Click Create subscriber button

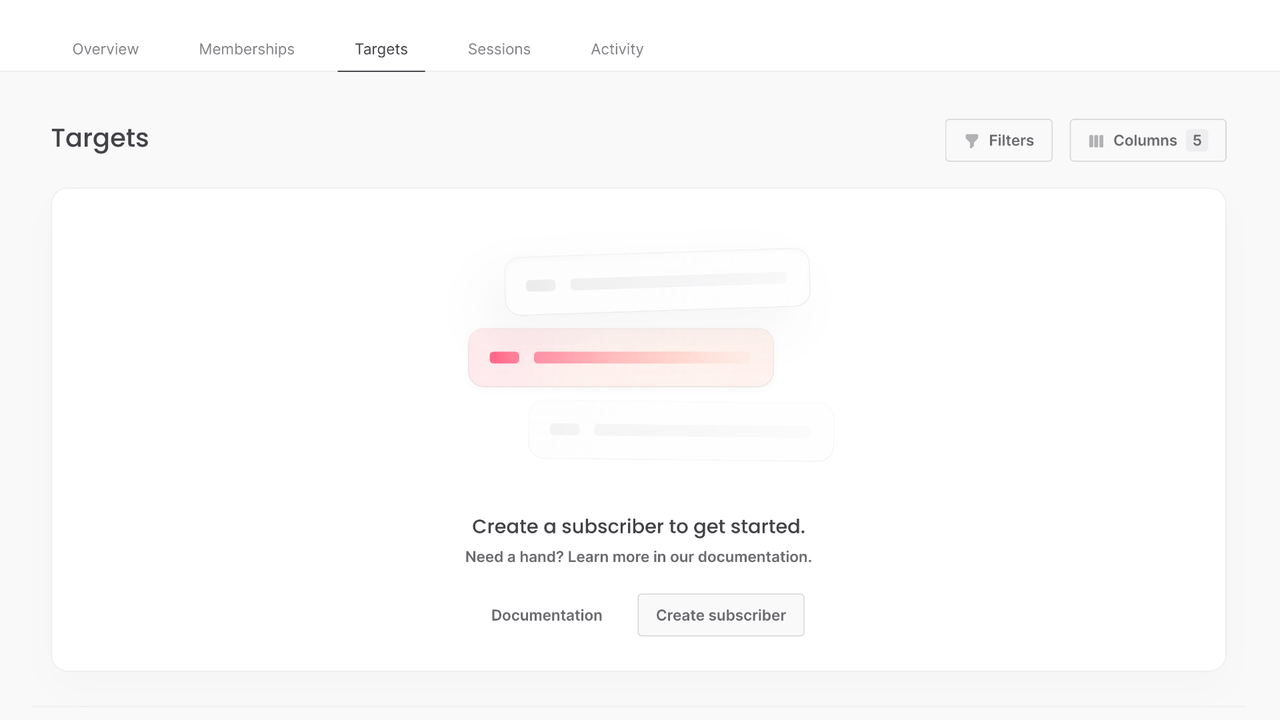point(721,615)
